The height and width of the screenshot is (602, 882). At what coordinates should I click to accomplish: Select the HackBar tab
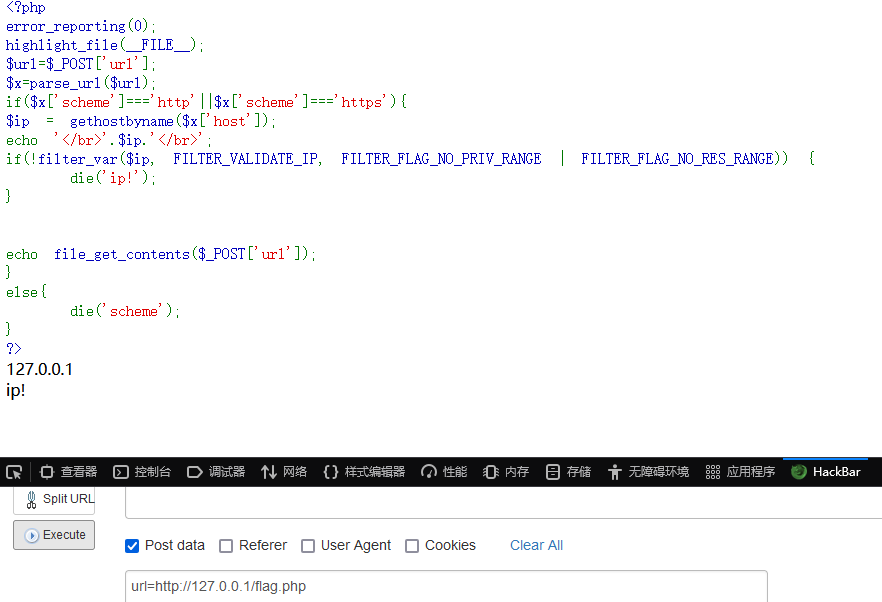click(x=826, y=472)
